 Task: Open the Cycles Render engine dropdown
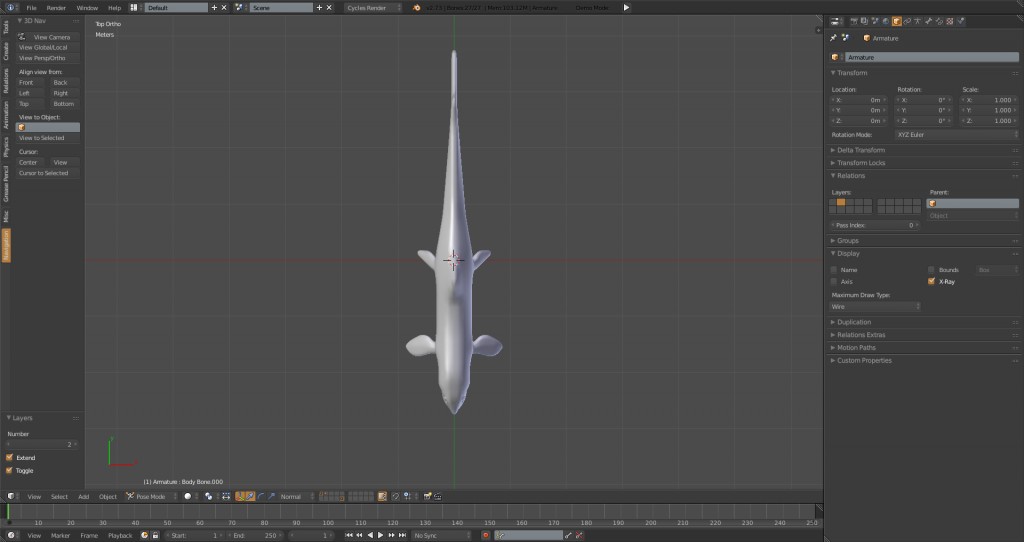373,8
